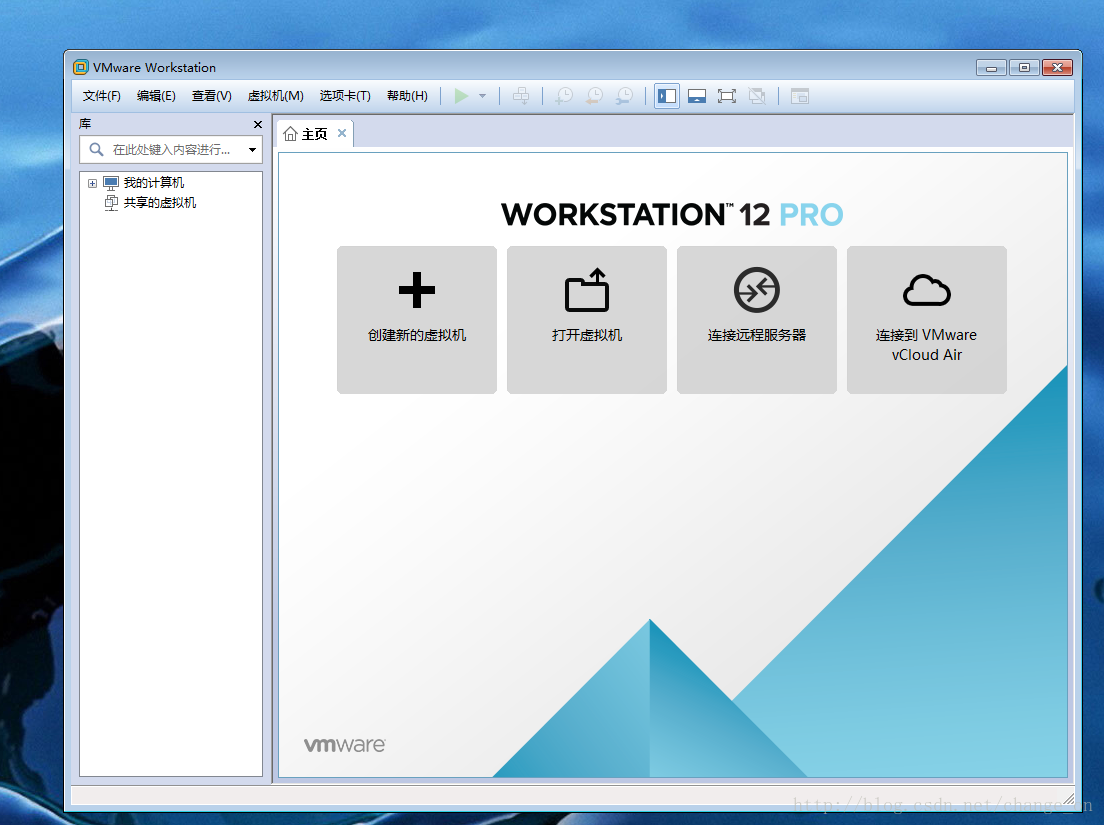Click 连接到 VMware vCloud Air tile
Viewport: 1104px width, 825px height.
(x=927, y=320)
